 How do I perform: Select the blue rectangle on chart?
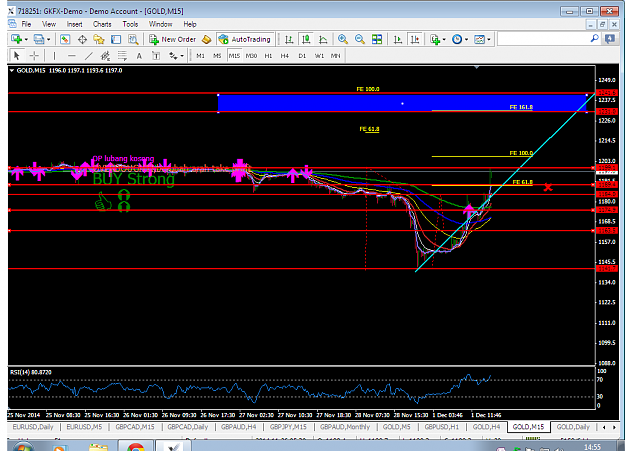pyautogui.click(x=402, y=103)
